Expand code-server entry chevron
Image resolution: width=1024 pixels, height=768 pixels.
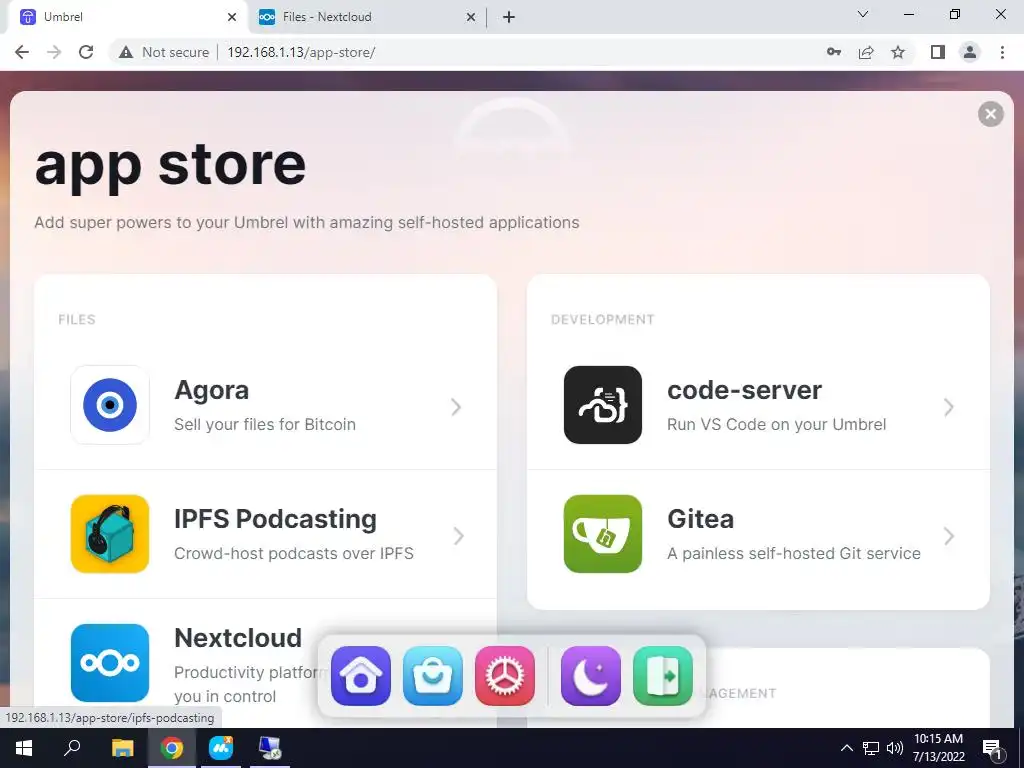[x=949, y=407]
